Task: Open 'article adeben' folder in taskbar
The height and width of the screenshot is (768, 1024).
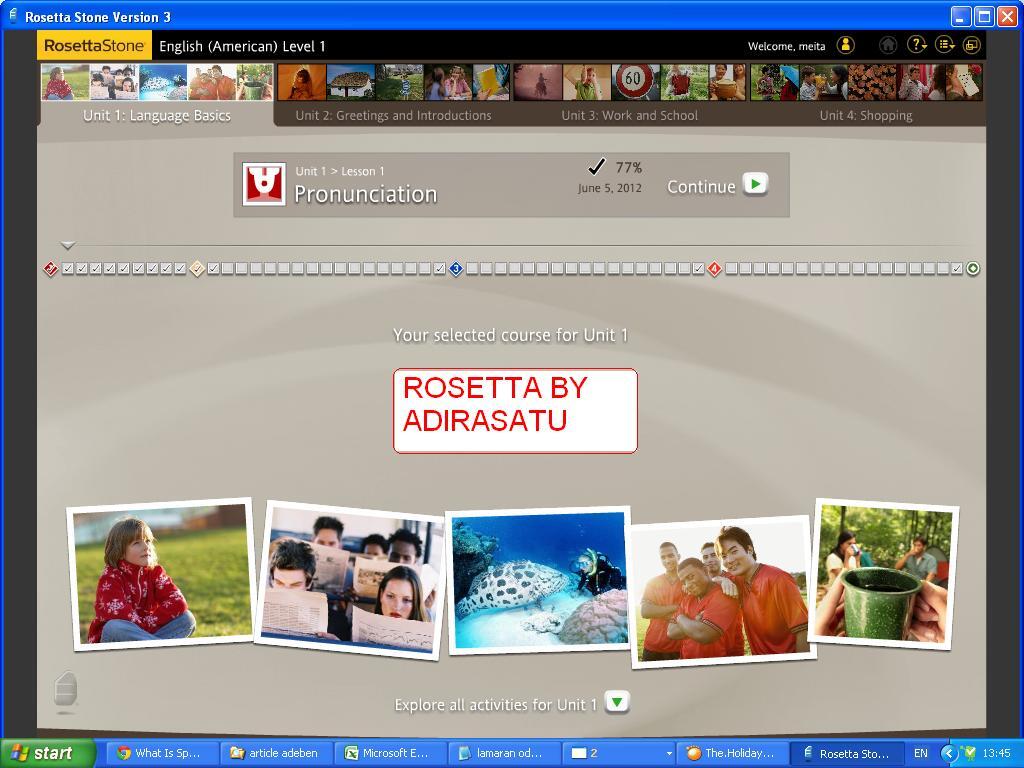Action: [276, 753]
